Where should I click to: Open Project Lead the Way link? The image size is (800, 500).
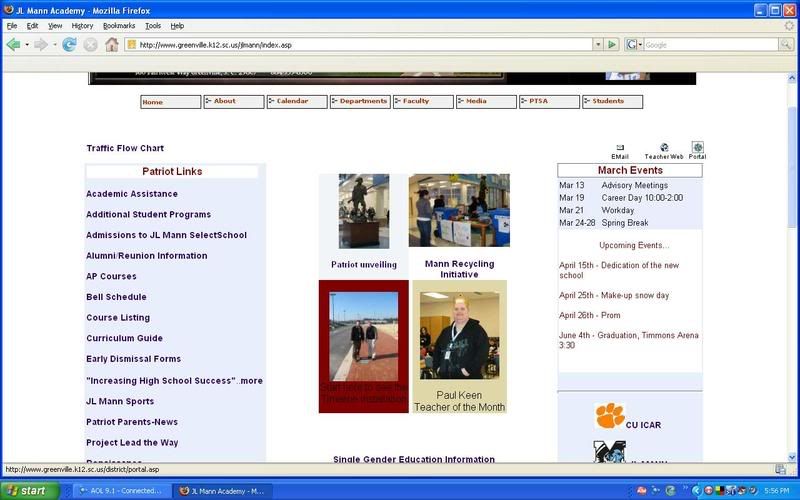[x=132, y=443]
